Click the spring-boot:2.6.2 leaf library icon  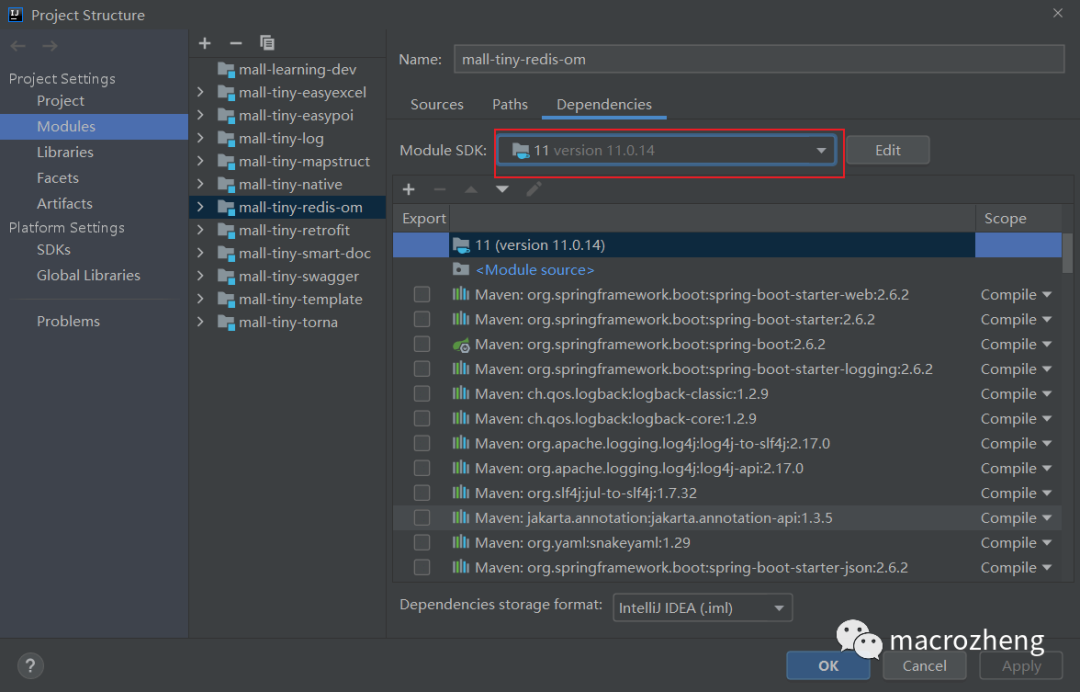461,344
